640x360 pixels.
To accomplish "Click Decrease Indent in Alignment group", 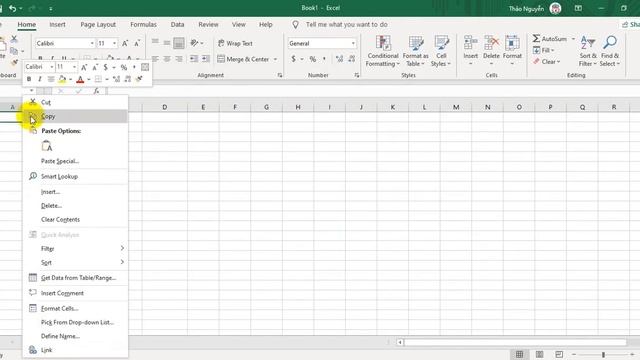I will [x=194, y=59].
